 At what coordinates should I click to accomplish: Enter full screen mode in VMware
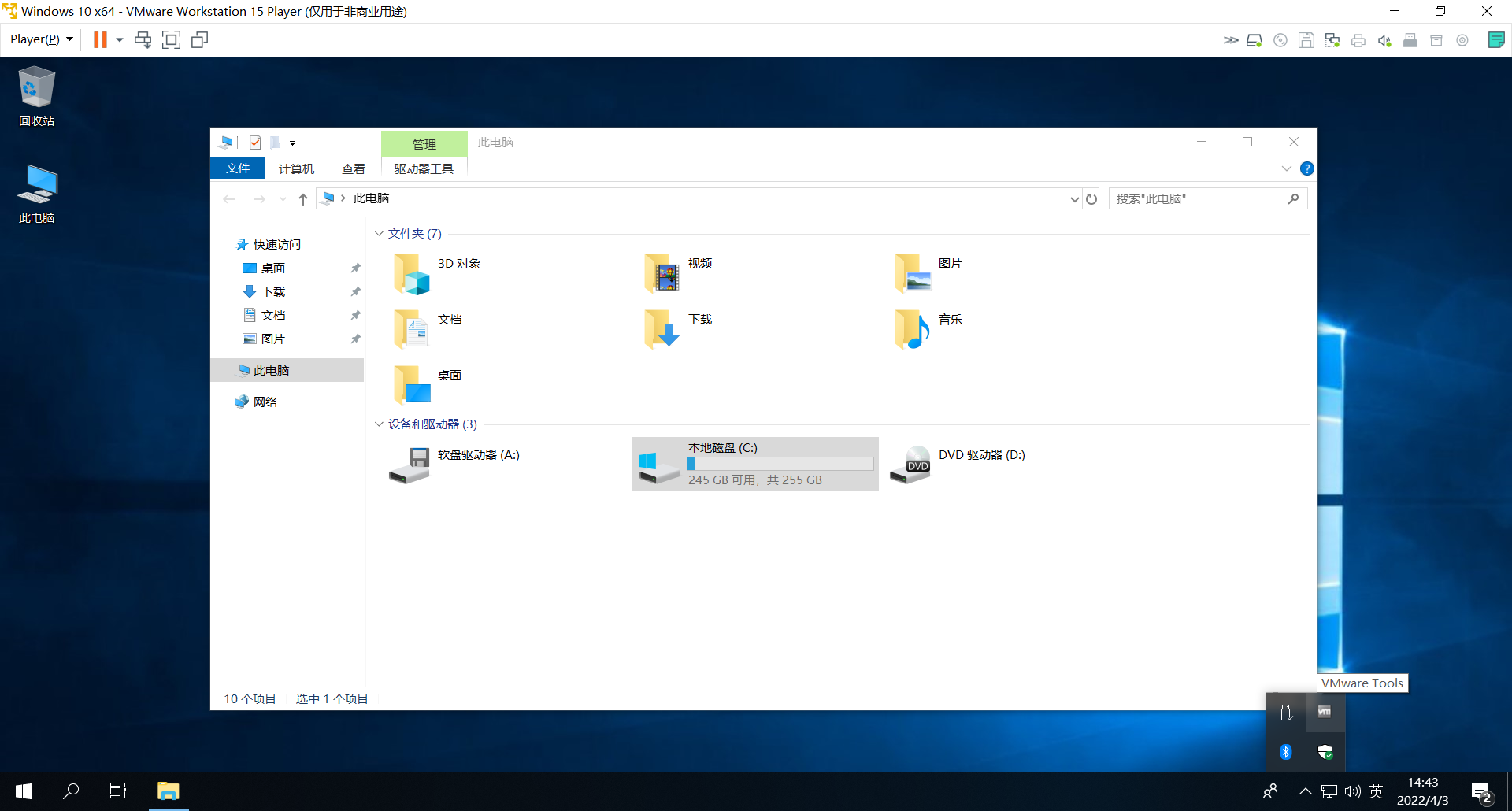click(x=171, y=39)
